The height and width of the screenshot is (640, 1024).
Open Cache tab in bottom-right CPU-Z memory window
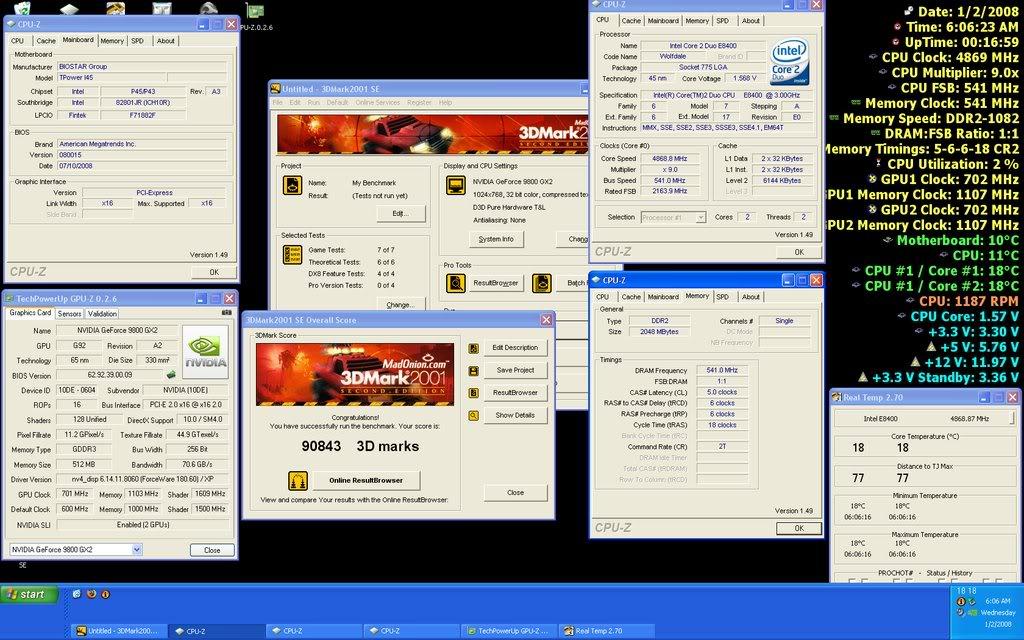(x=631, y=297)
